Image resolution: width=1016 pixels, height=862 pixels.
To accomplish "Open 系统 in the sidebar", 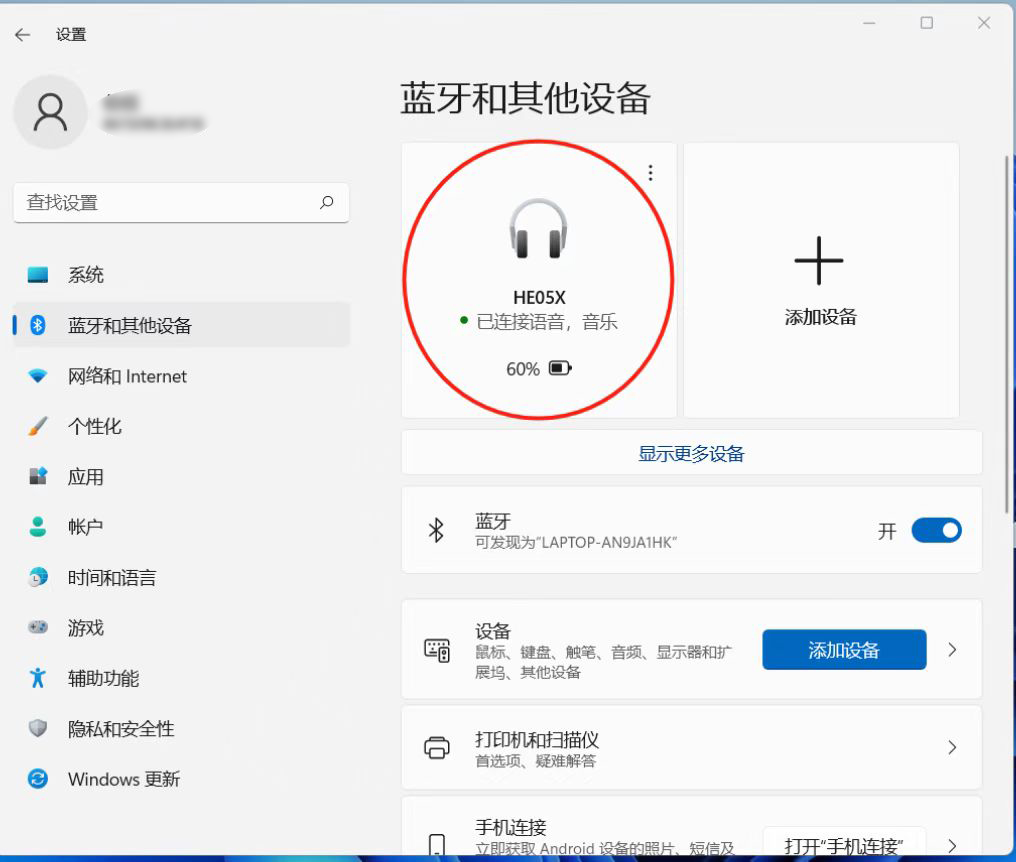I will tap(86, 275).
